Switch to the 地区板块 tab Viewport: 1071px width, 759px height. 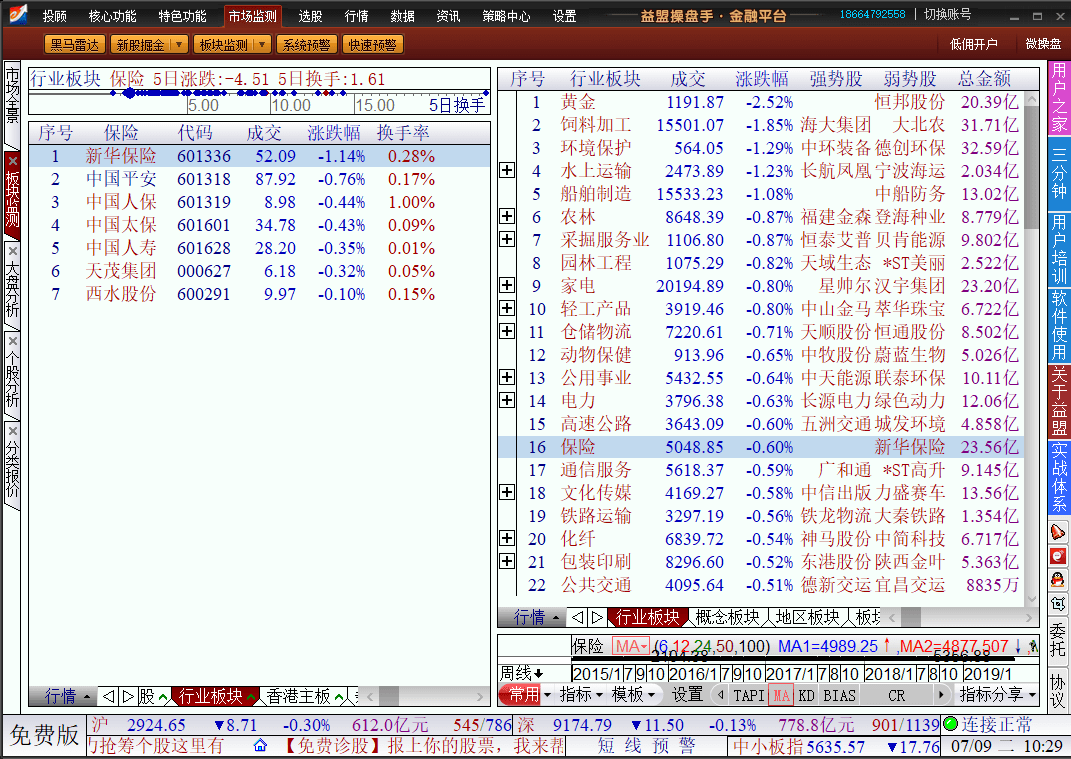pos(807,617)
